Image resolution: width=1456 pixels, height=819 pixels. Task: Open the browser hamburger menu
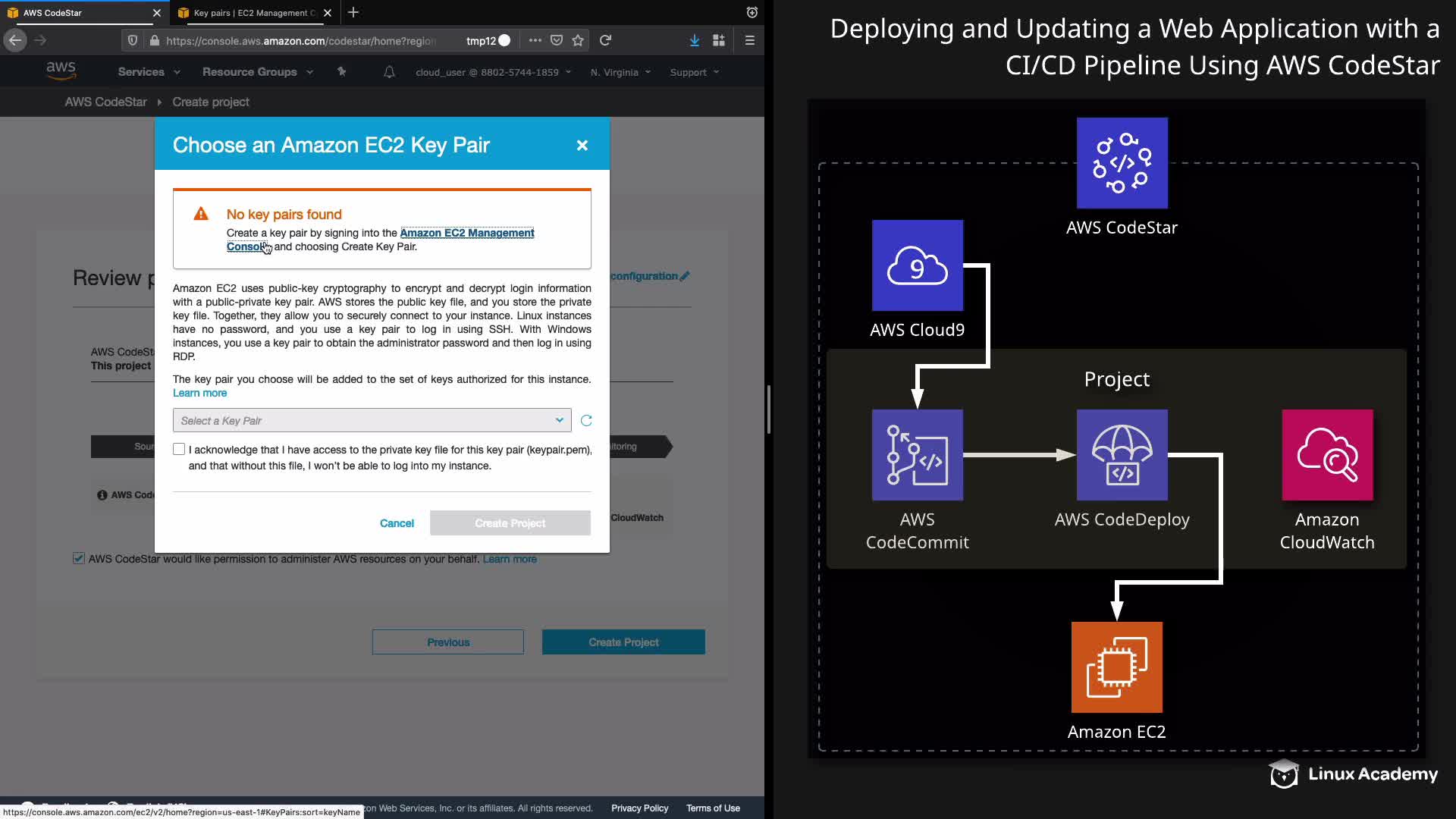pos(750,40)
